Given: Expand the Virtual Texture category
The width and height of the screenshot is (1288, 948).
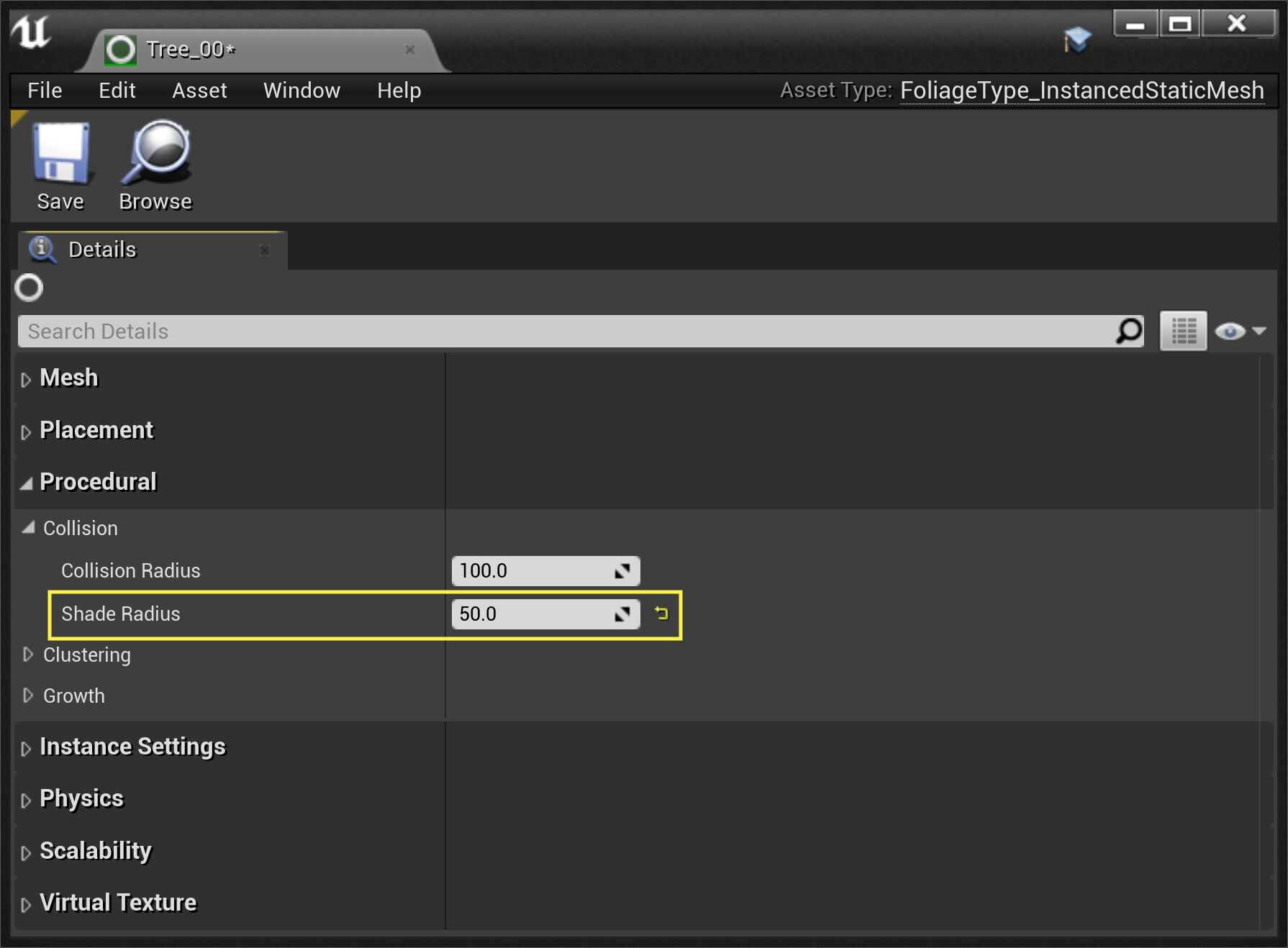Looking at the screenshot, I should [27, 904].
